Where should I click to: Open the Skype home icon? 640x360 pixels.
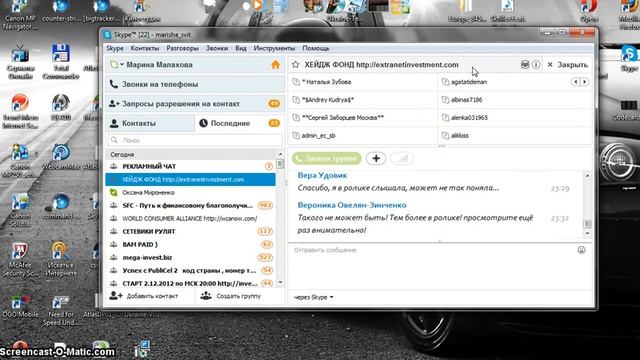[x=276, y=64]
